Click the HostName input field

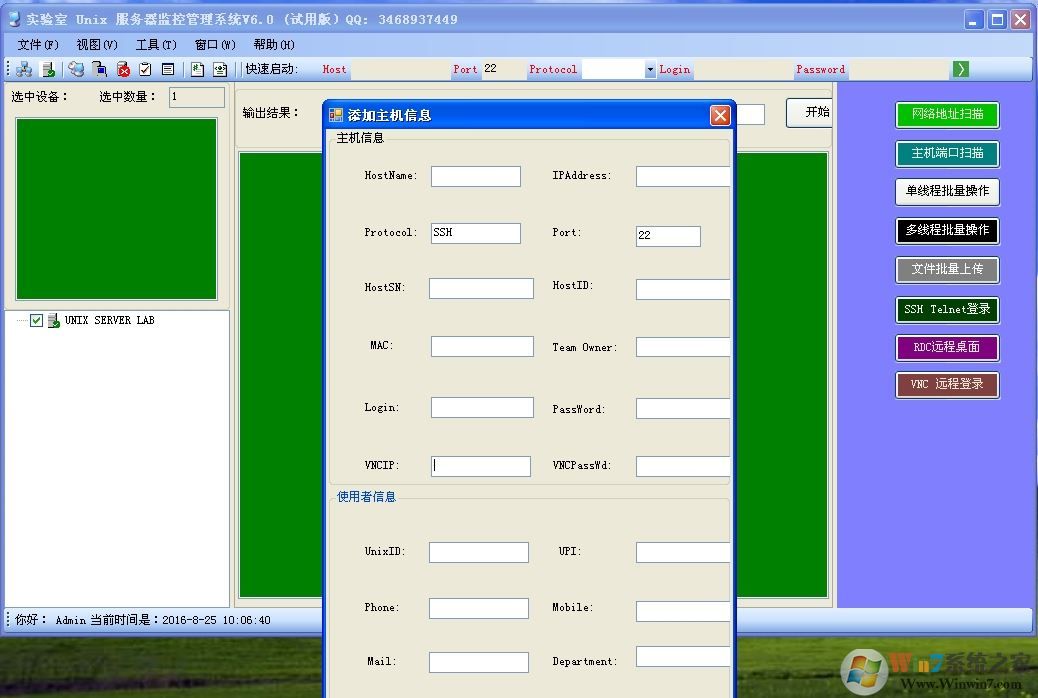click(x=475, y=177)
